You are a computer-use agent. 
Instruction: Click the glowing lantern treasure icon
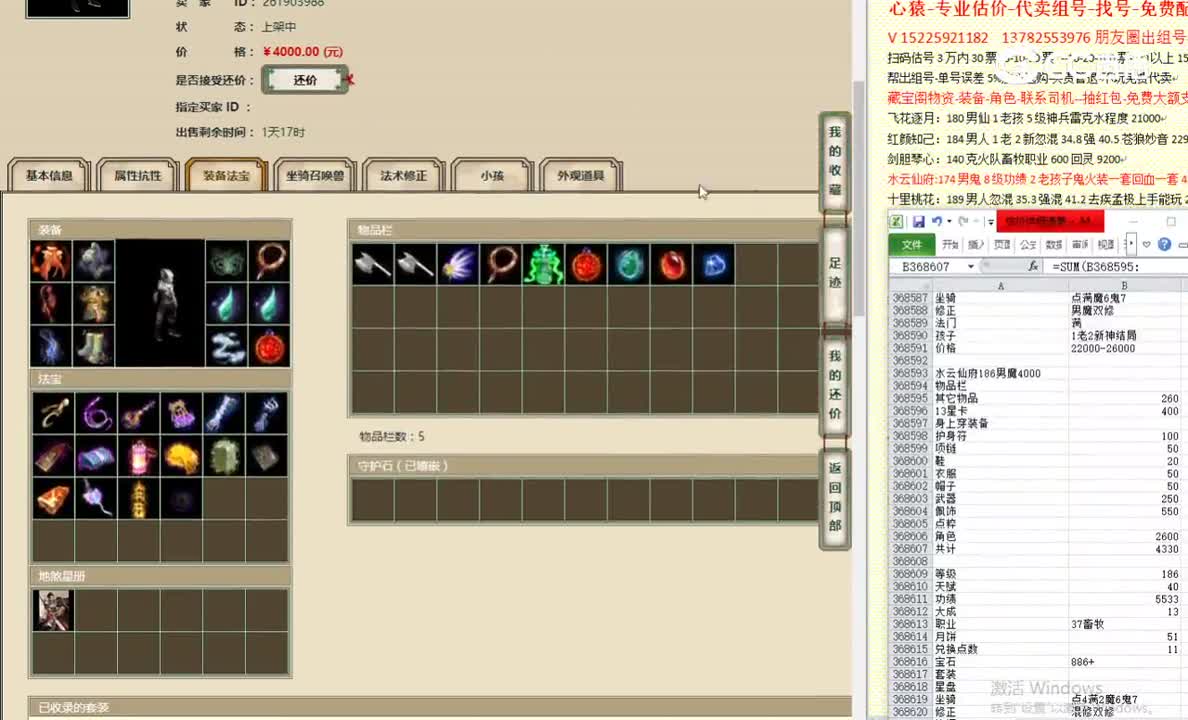tap(138, 457)
